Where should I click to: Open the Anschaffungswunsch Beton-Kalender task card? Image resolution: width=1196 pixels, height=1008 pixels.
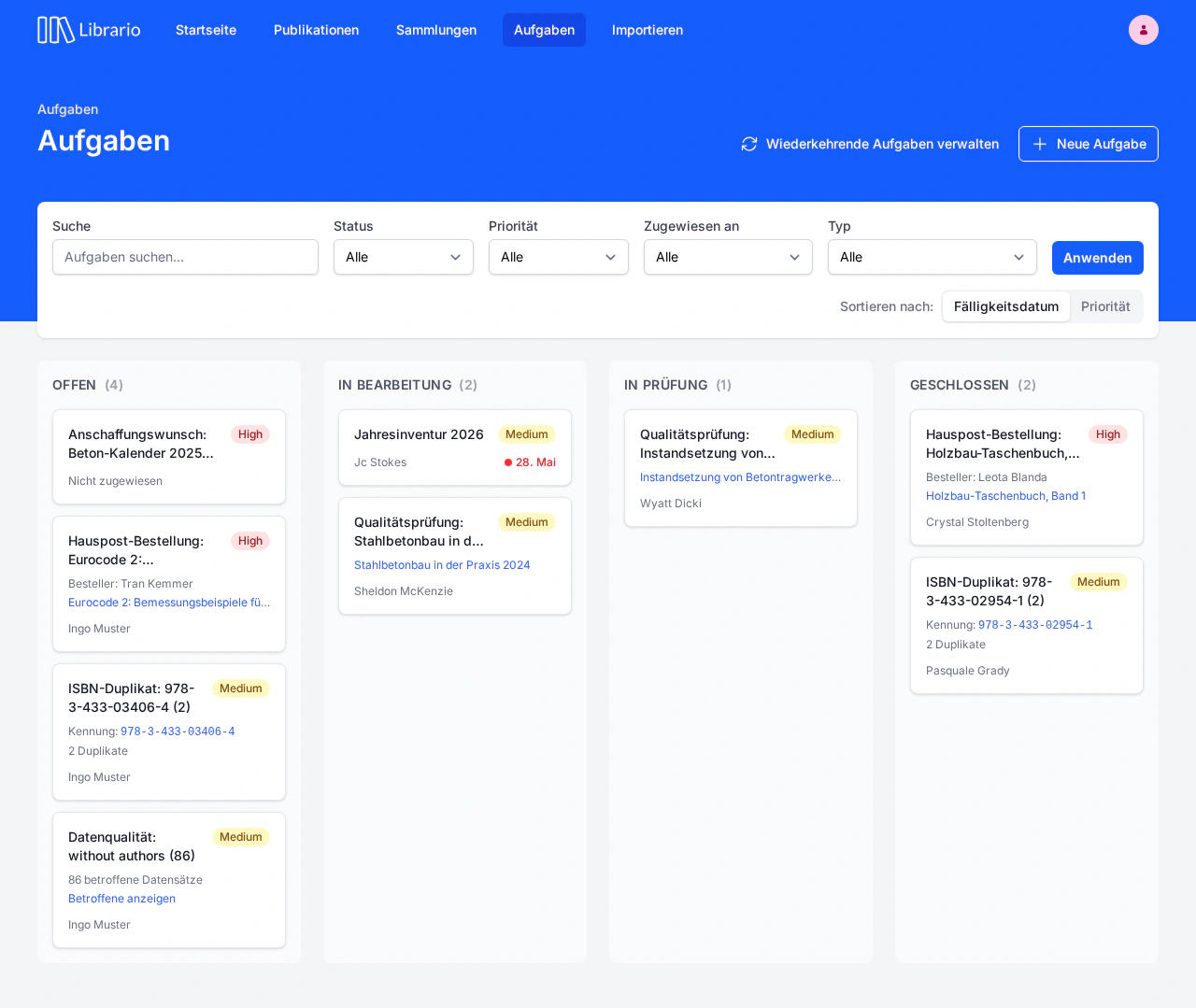click(169, 457)
